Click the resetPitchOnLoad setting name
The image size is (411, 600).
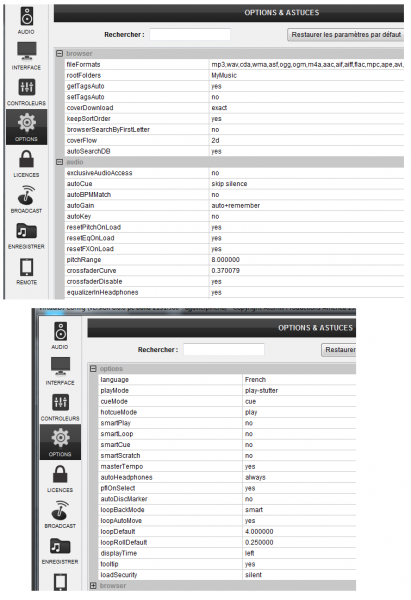click(94, 227)
